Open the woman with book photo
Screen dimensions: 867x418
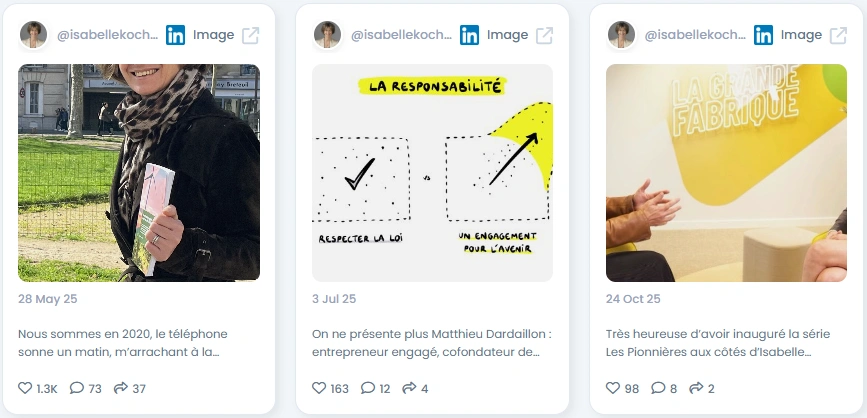click(139, 173)
